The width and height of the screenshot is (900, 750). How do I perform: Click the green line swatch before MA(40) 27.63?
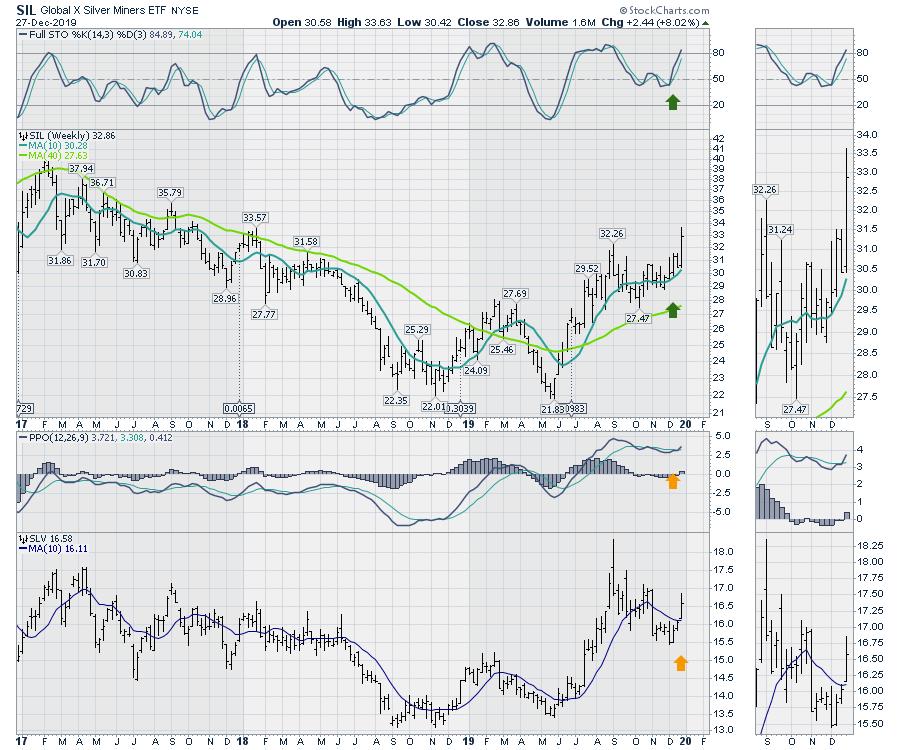pos(23,156)
